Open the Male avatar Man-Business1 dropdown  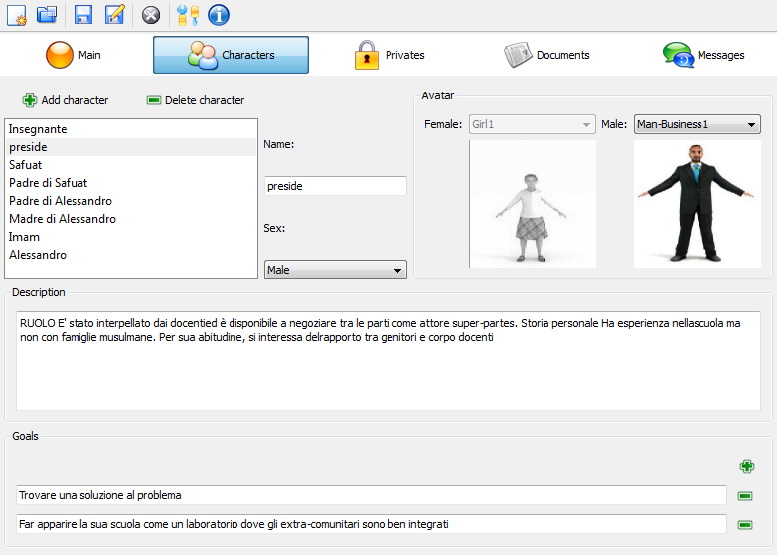(697, 125)
